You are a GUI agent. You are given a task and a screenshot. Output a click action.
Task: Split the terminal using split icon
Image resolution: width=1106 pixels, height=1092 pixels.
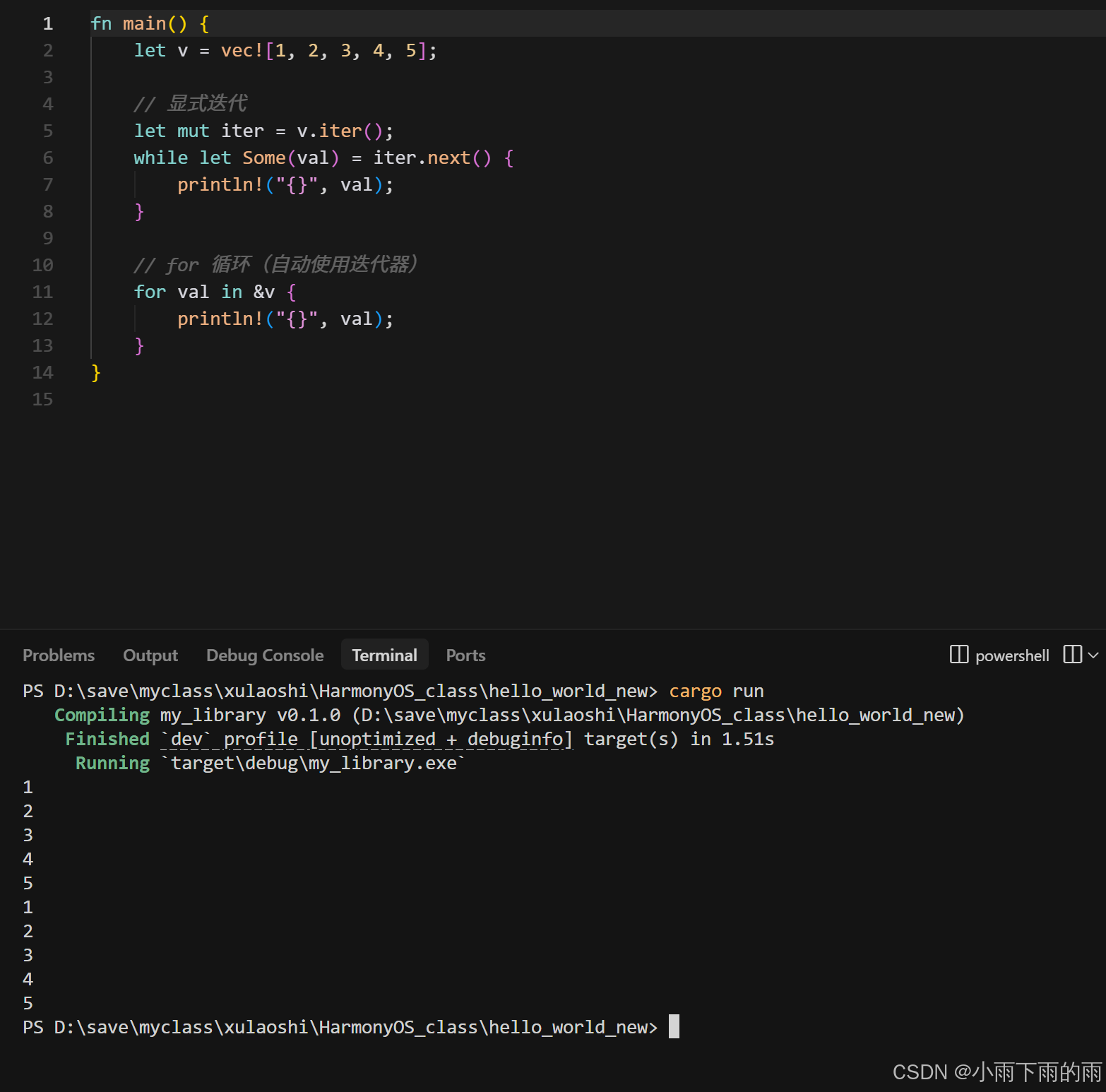[x=1072, y=655]
